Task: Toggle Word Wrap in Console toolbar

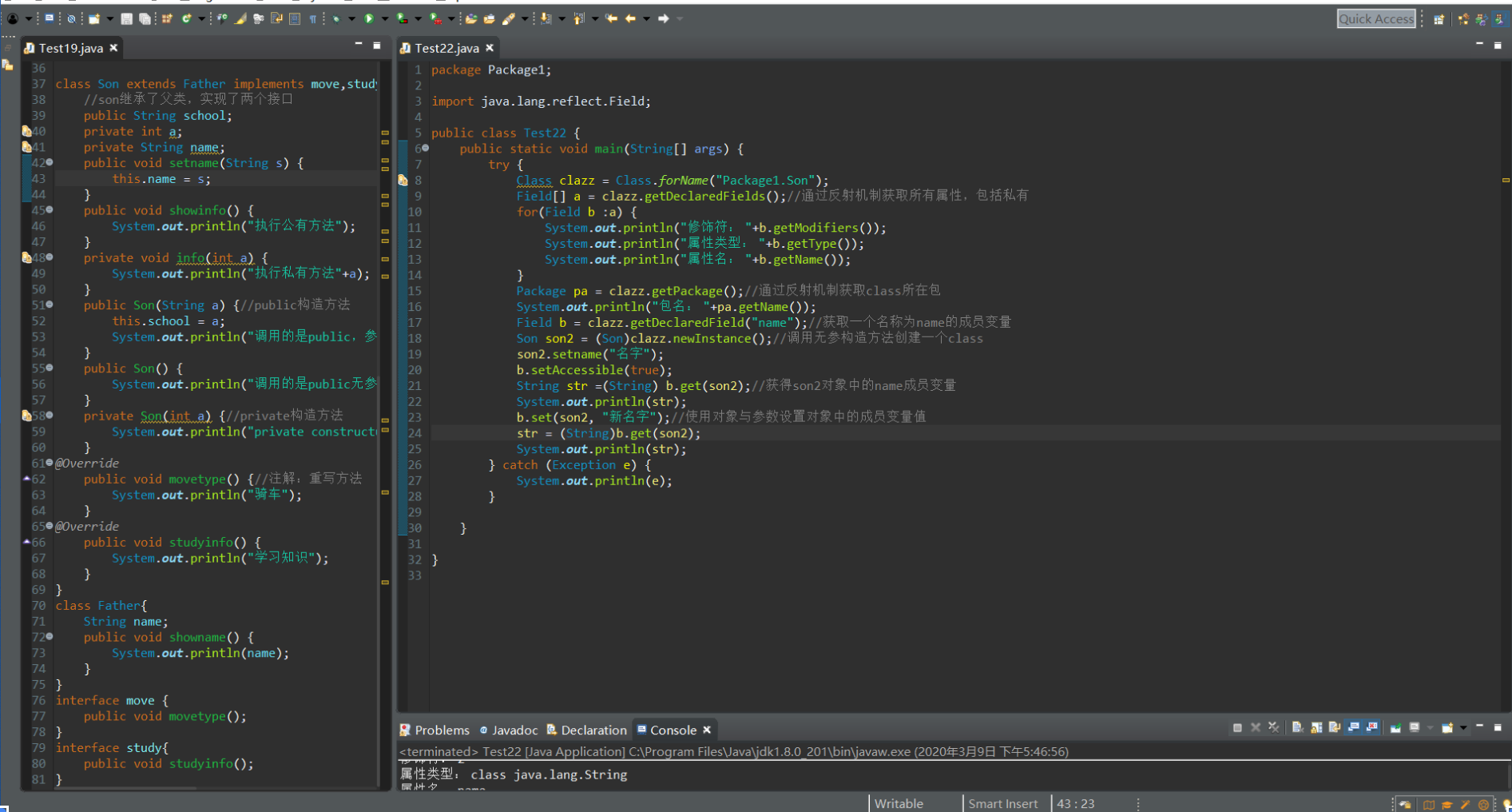Action: coord(1335,727)
